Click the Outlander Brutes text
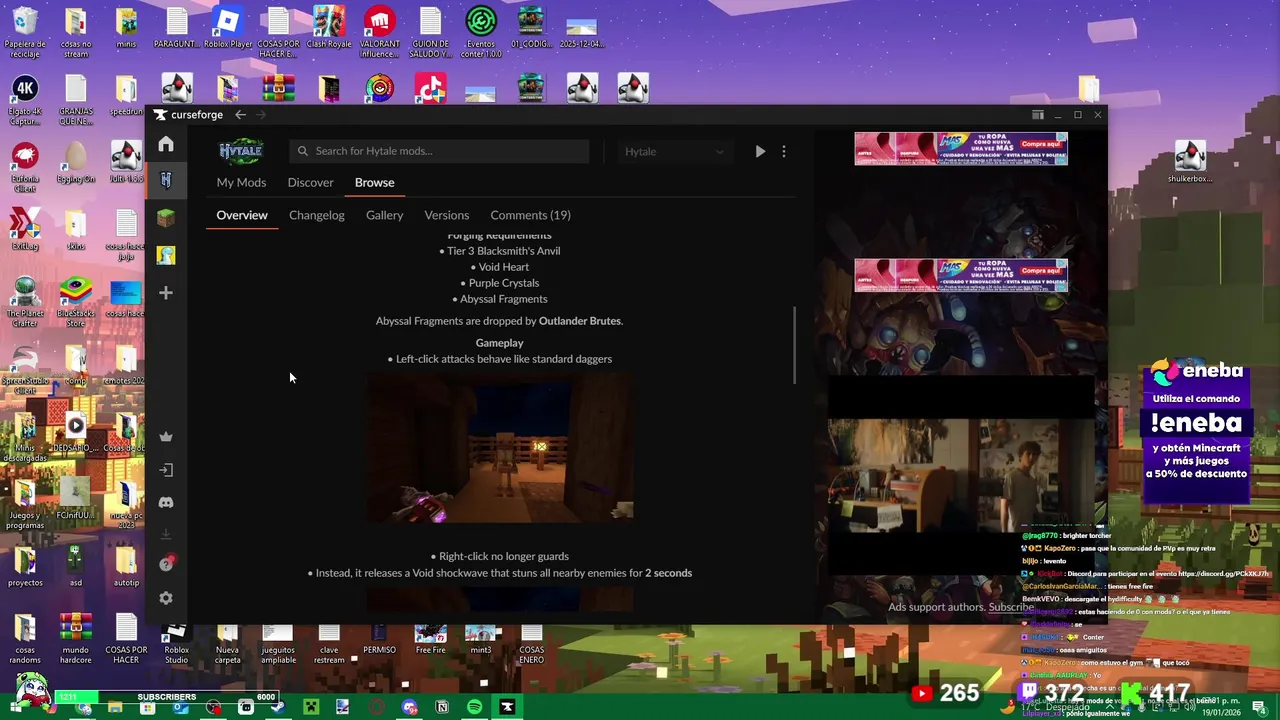 click(x=580, y=321)
